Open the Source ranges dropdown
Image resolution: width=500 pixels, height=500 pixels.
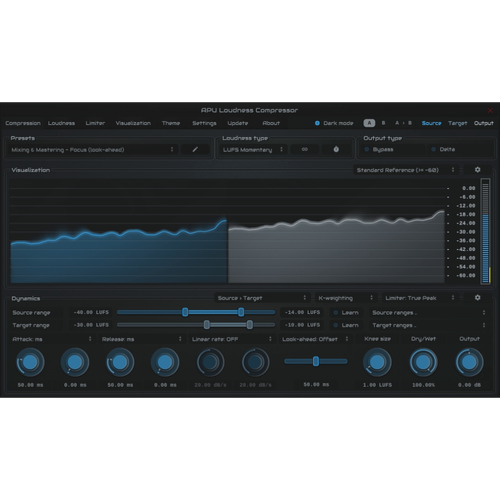(429, 313)
